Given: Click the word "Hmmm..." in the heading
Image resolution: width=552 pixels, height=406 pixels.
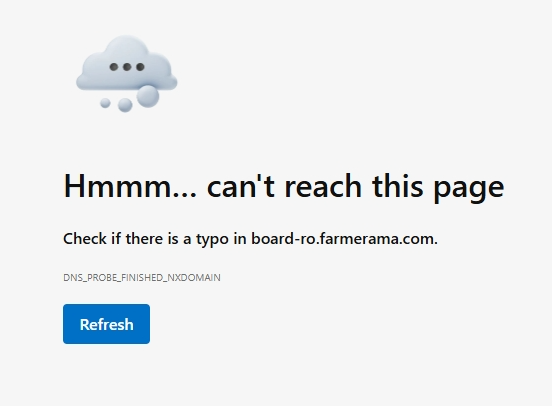Looking at the screenshot, I should pos(130,186).
